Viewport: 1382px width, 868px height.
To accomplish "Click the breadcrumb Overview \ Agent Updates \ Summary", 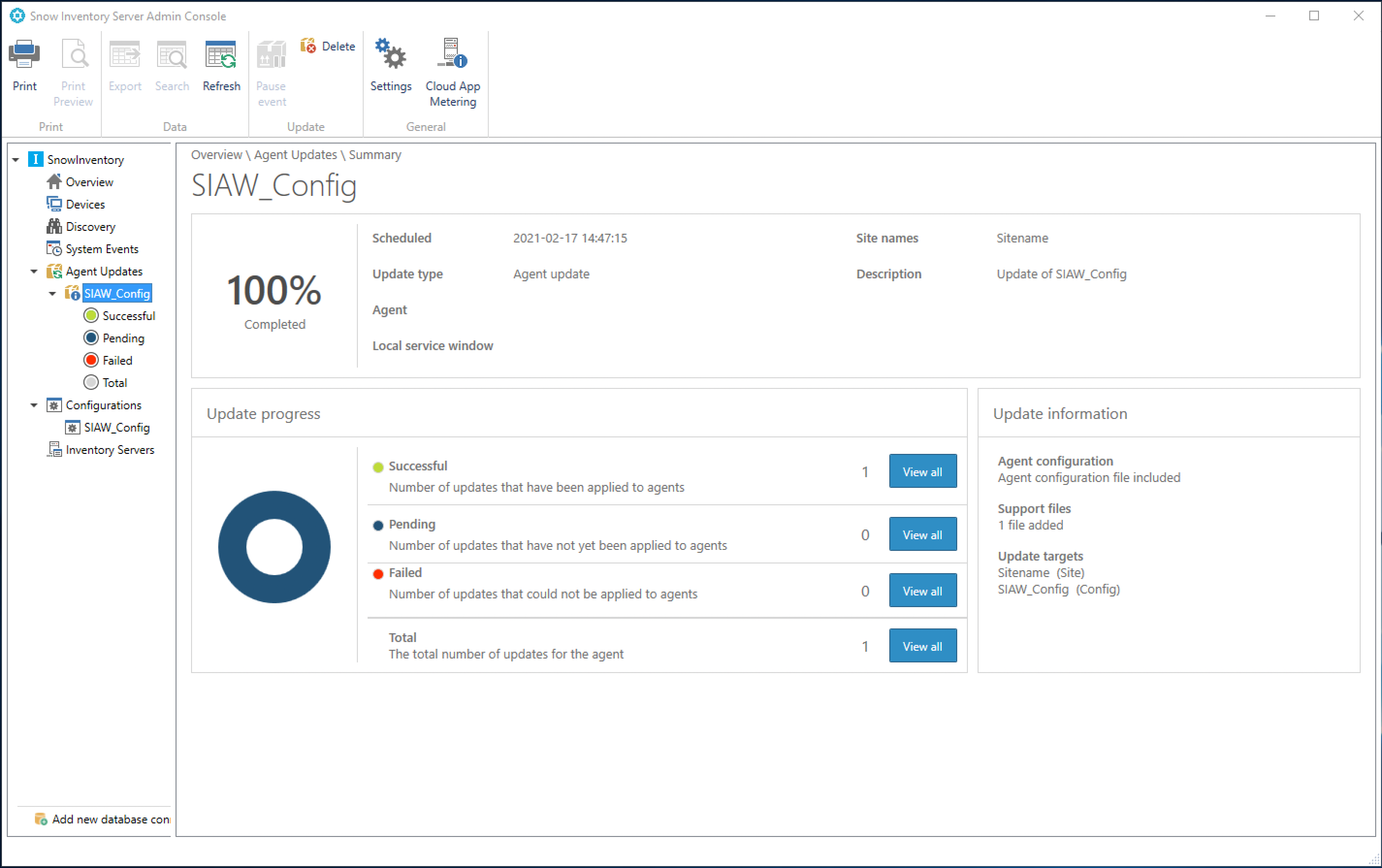I will click(296, 155).
